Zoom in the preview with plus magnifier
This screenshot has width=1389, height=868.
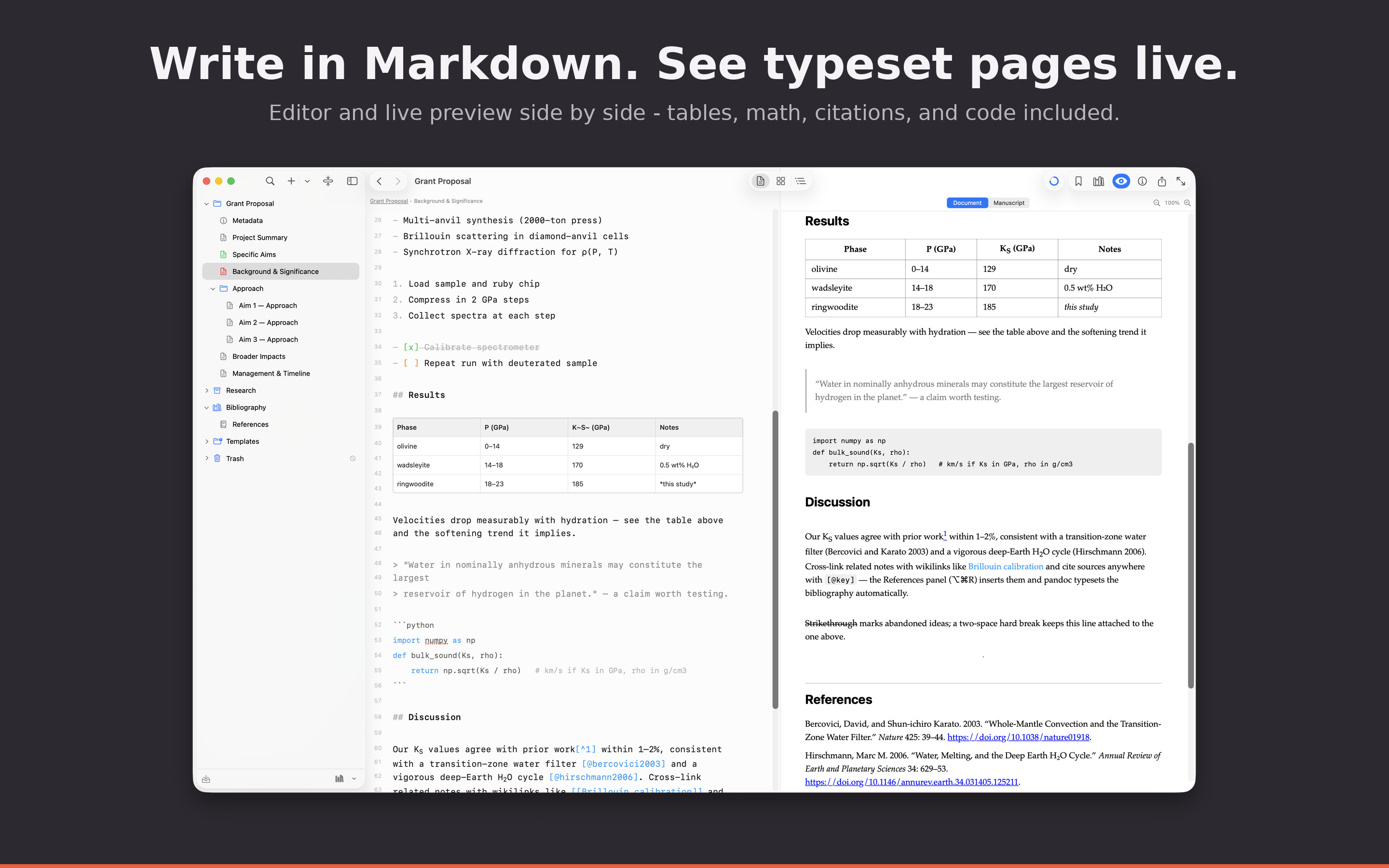[1187, 203]
